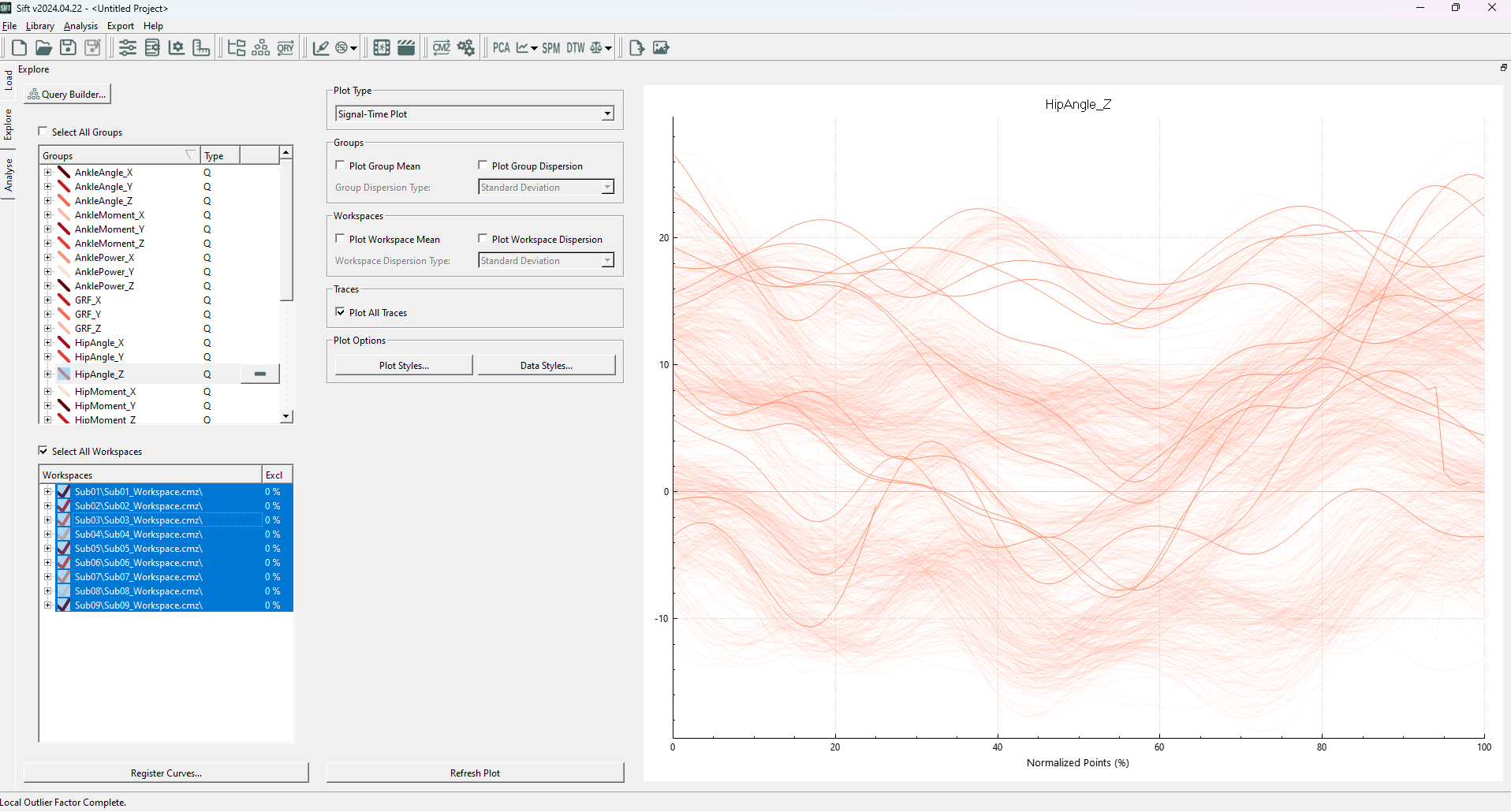Image resolution: width=1511 pixels, height=812 pixels.
Task: Uncheck the Sub01 workspace checkbox
Action: [x=64, y=492]
